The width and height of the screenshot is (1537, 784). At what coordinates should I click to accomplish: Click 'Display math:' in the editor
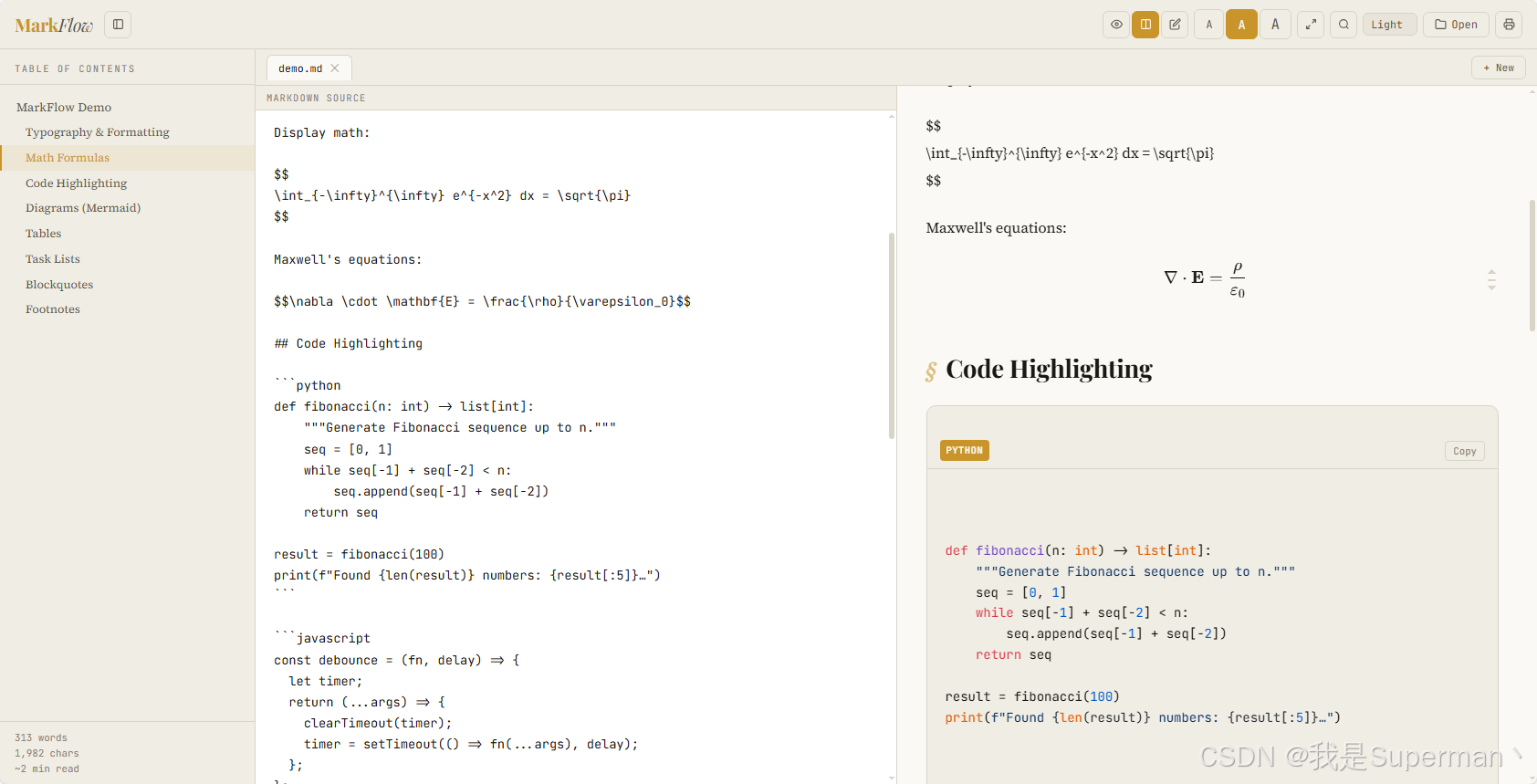point(322,132)
